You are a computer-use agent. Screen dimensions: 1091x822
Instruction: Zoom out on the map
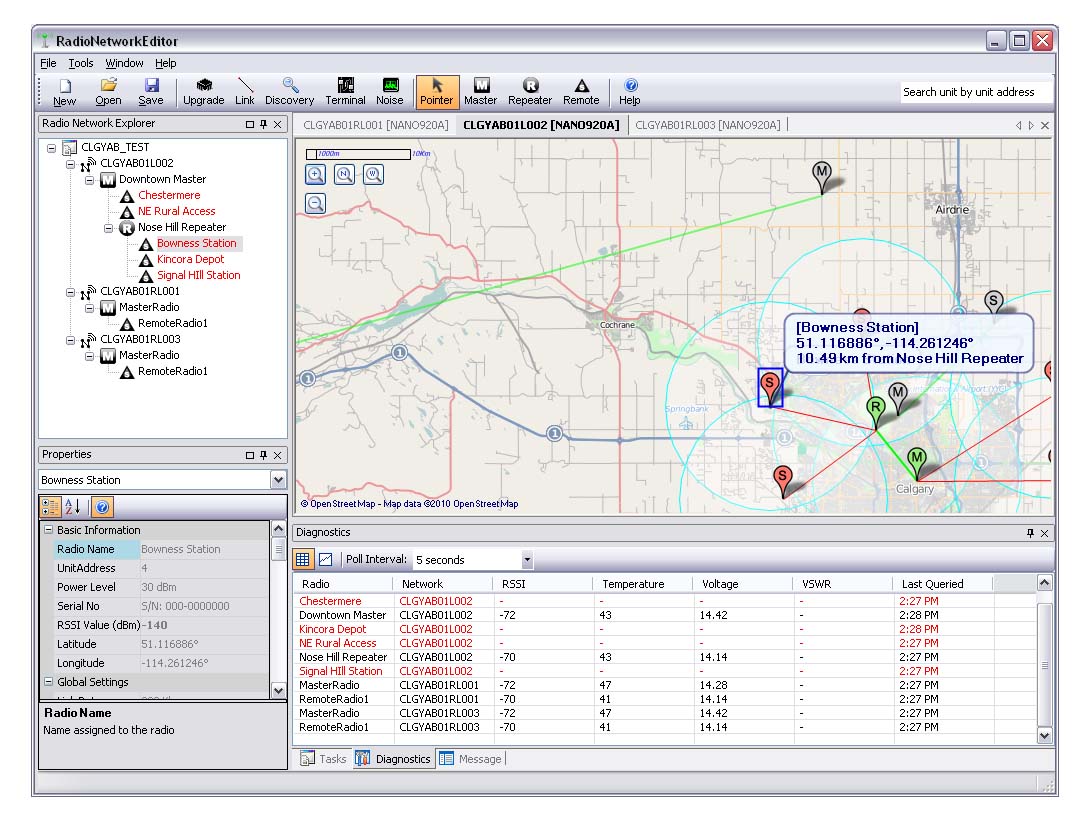click(316, 203)
